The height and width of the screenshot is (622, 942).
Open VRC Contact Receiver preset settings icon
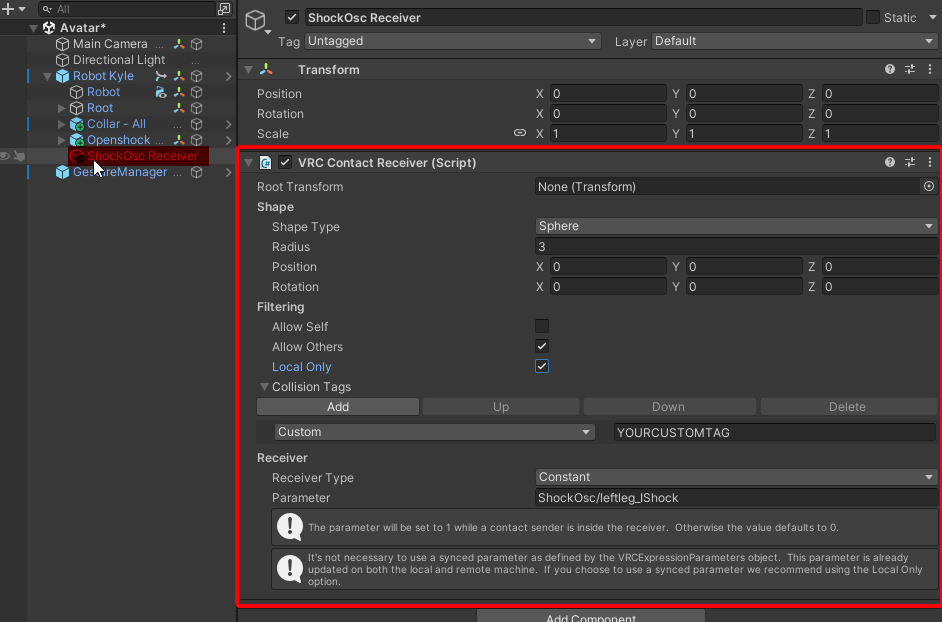pyautogui.click(x=910, y=162)
